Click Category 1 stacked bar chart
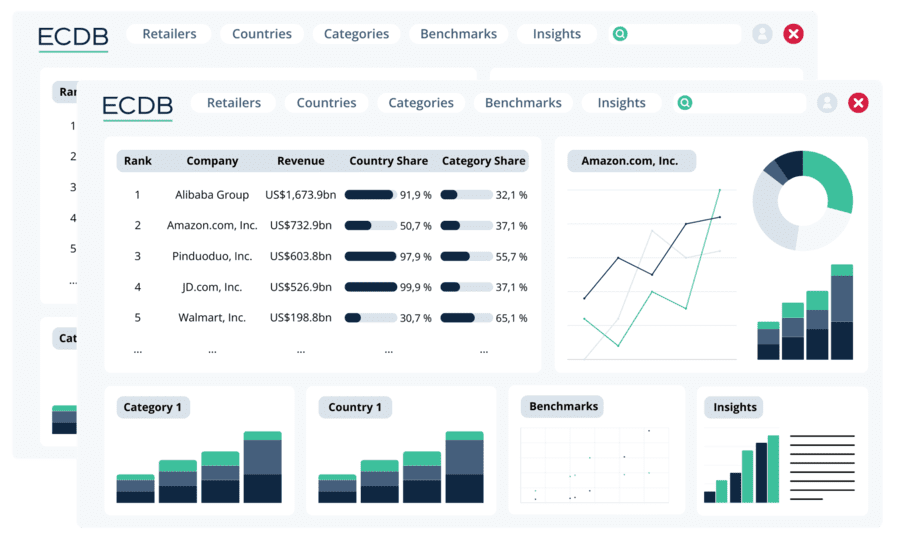Image resolution: width=900 pixels, height=539 pixels. click(x=199, y=467)
